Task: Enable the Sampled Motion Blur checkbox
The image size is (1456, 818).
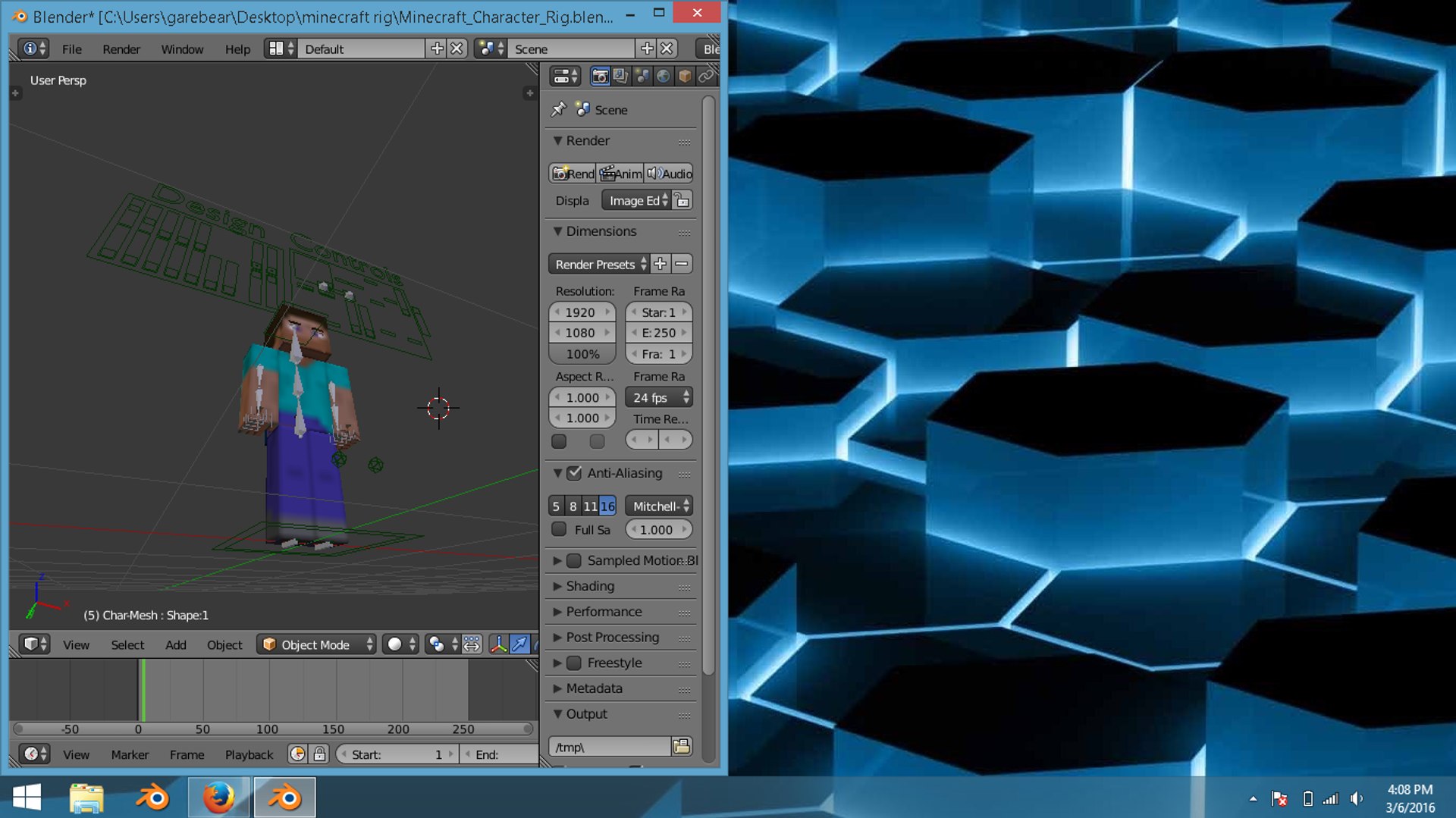Action: point(574,560)
